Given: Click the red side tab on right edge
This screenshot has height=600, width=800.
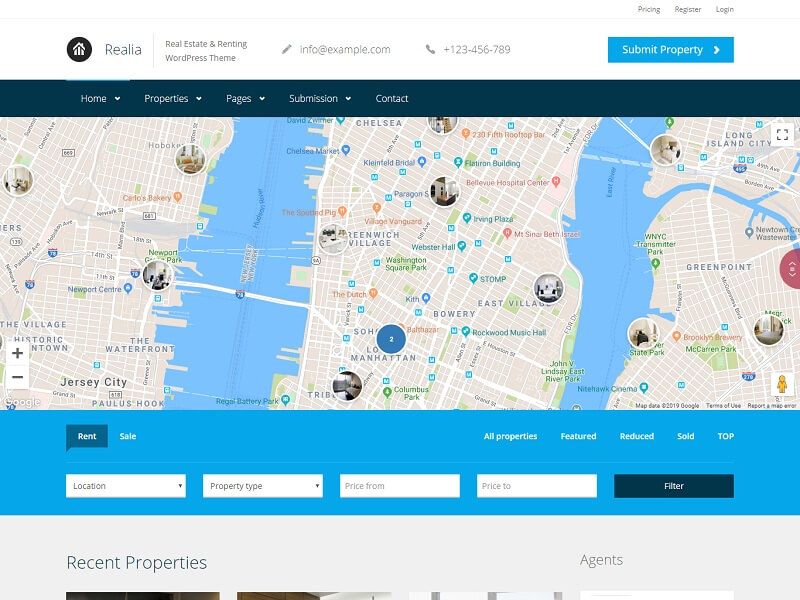Looking at the screenshot, I should (x=791, y=269).
